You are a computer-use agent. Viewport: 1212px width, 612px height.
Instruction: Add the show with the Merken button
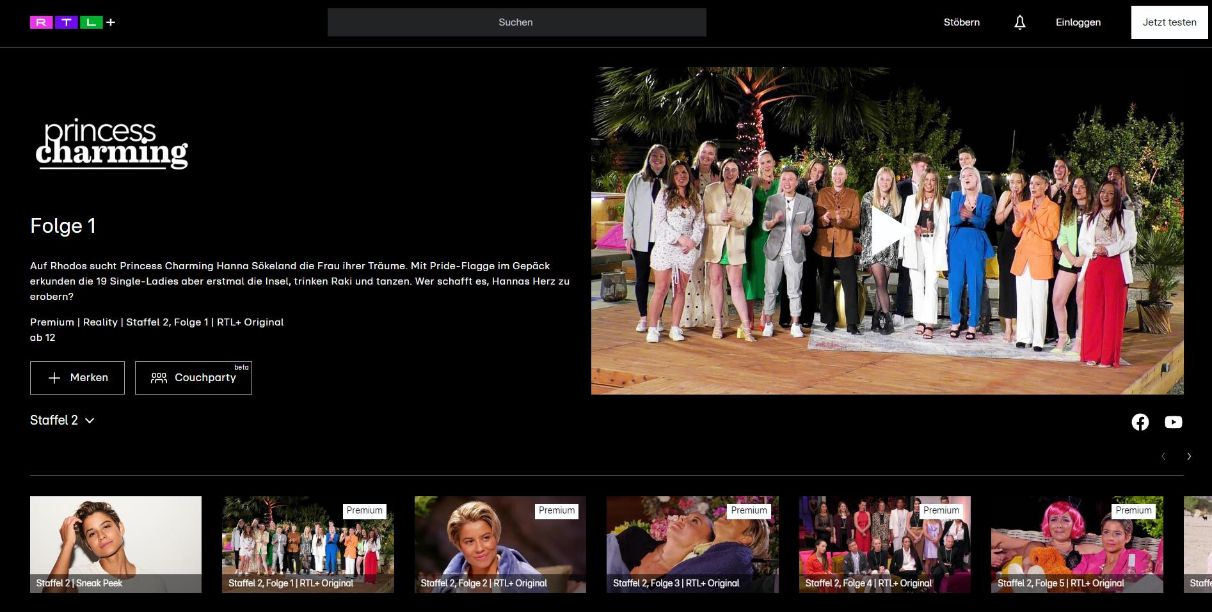(x=77, y=378)
